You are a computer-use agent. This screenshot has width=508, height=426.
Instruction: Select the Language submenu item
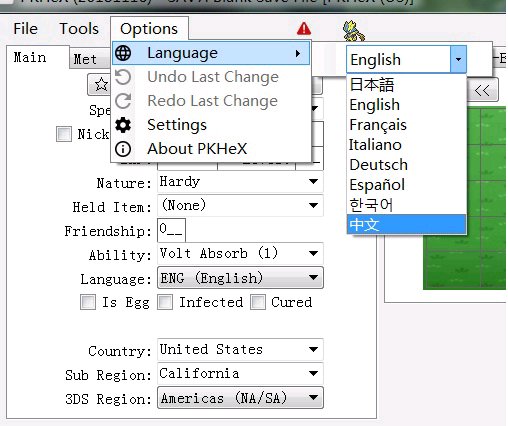tap(211, 53)
